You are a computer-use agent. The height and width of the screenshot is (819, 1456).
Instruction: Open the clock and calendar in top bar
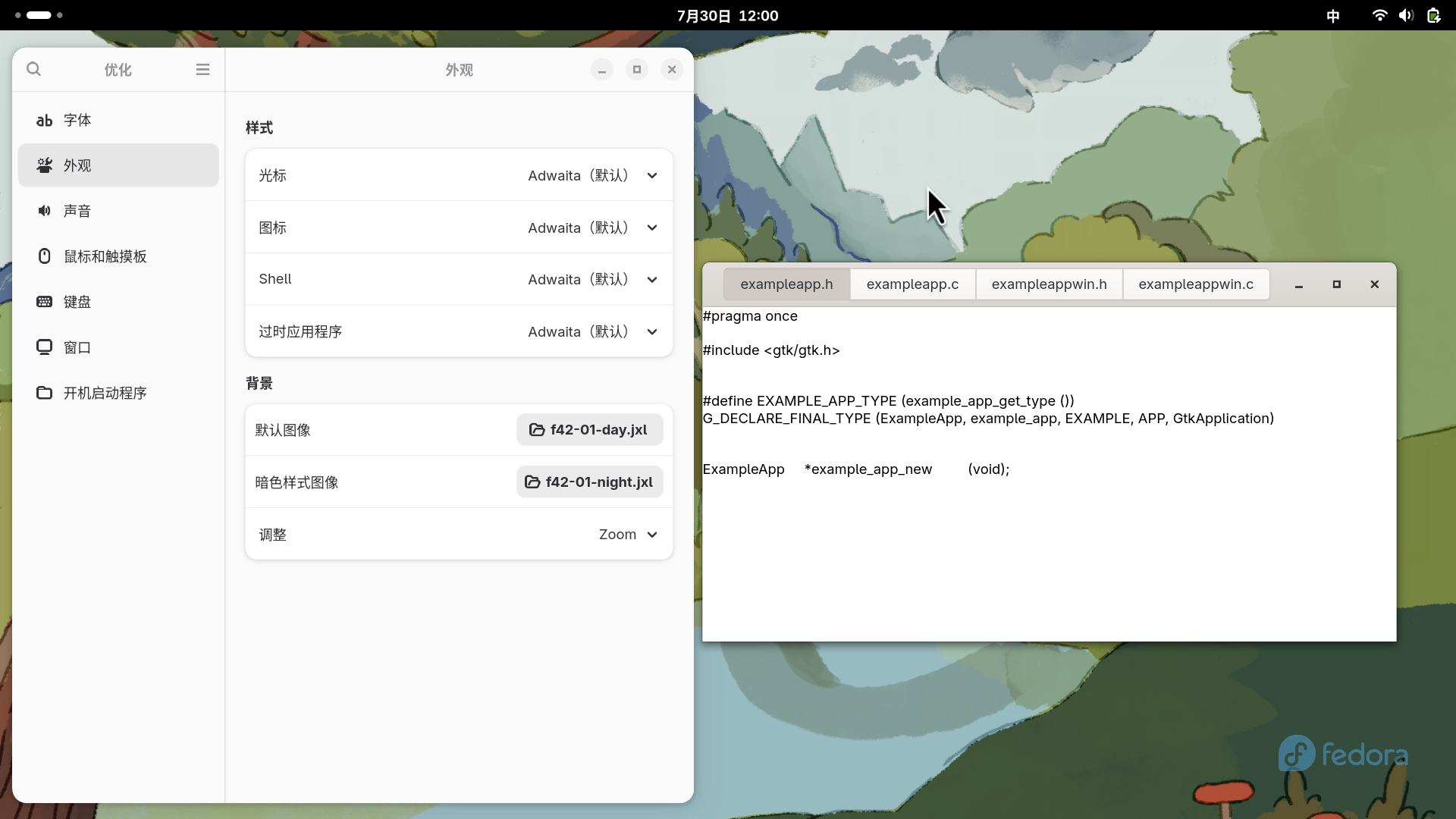(727, 15)
